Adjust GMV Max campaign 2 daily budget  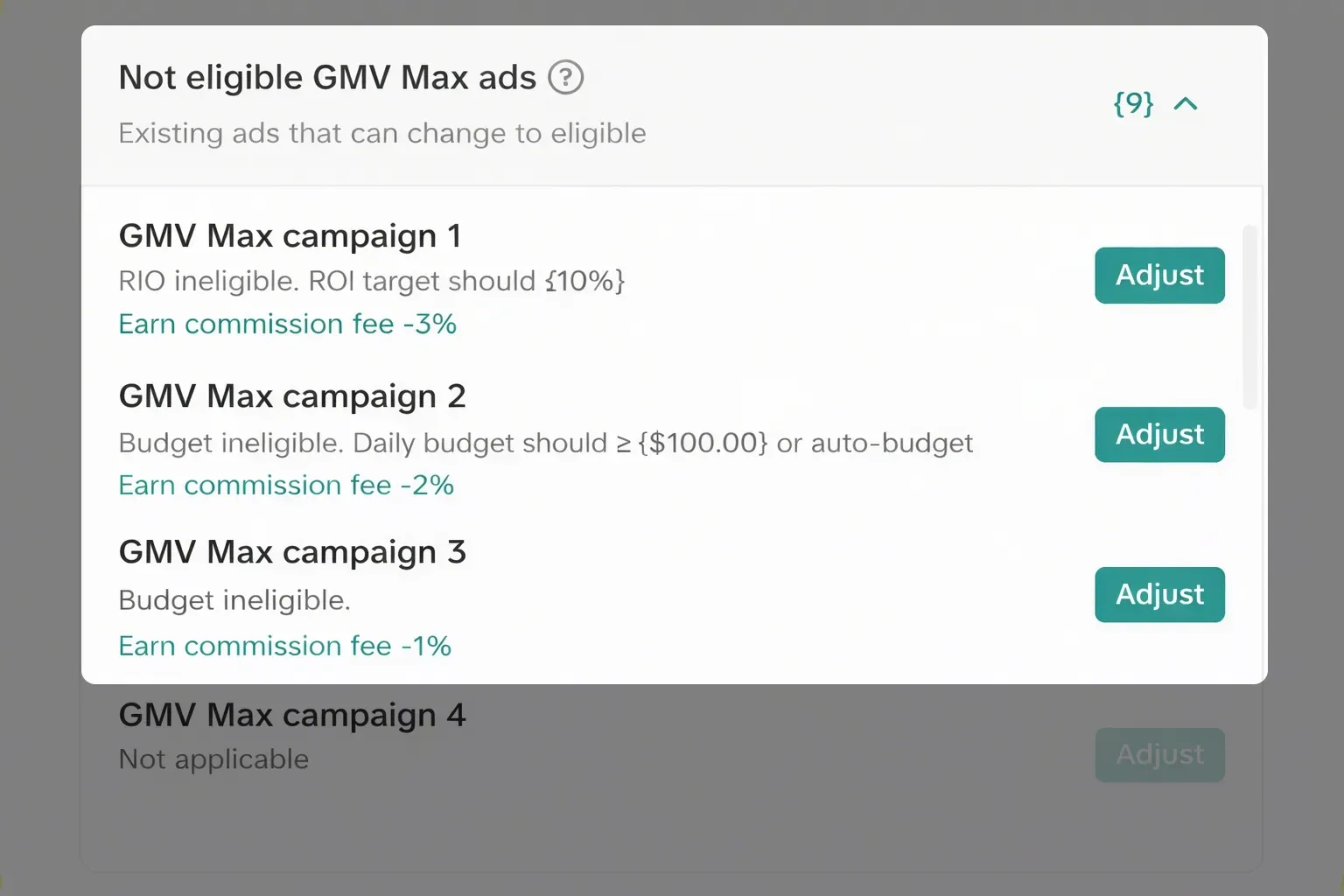tap(1159, 435)
